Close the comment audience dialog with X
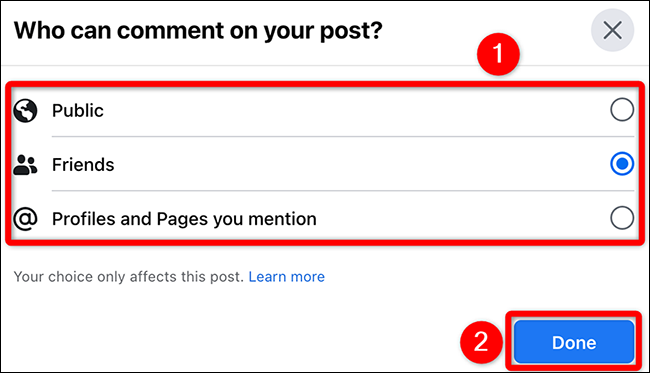 [x=612, y=30]
